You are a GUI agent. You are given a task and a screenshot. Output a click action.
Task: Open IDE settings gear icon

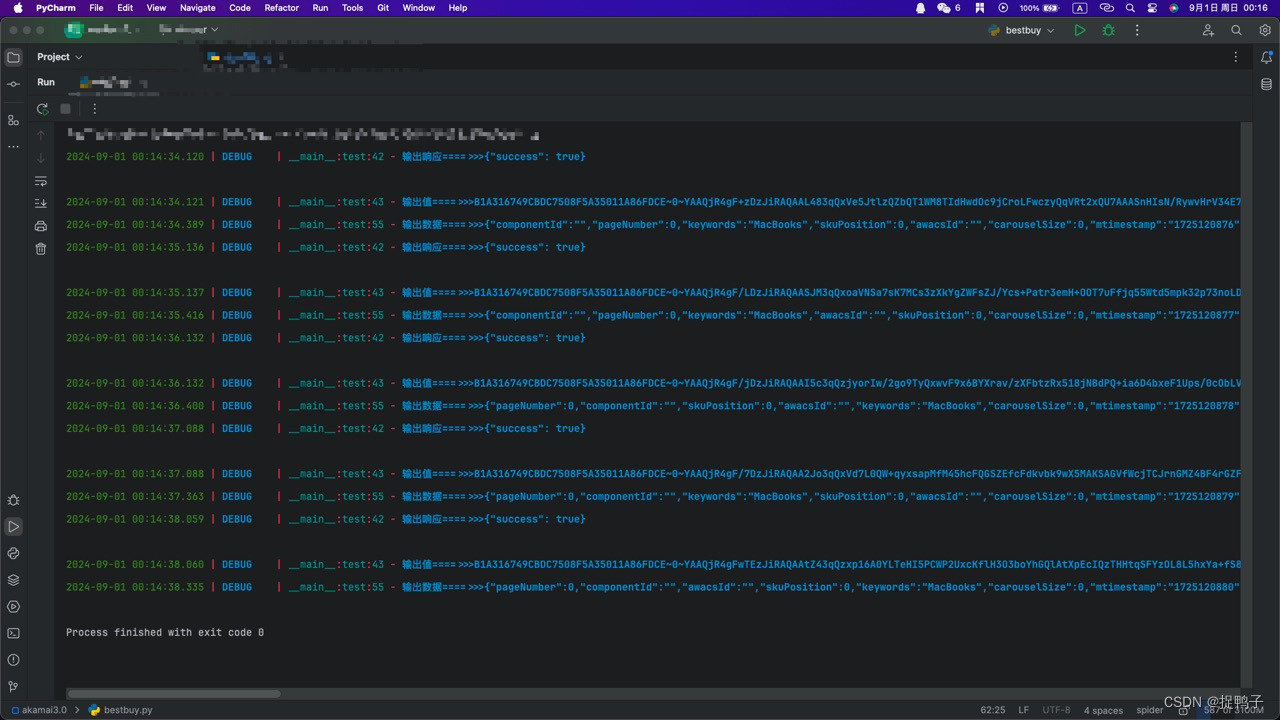pos(1265,31)
